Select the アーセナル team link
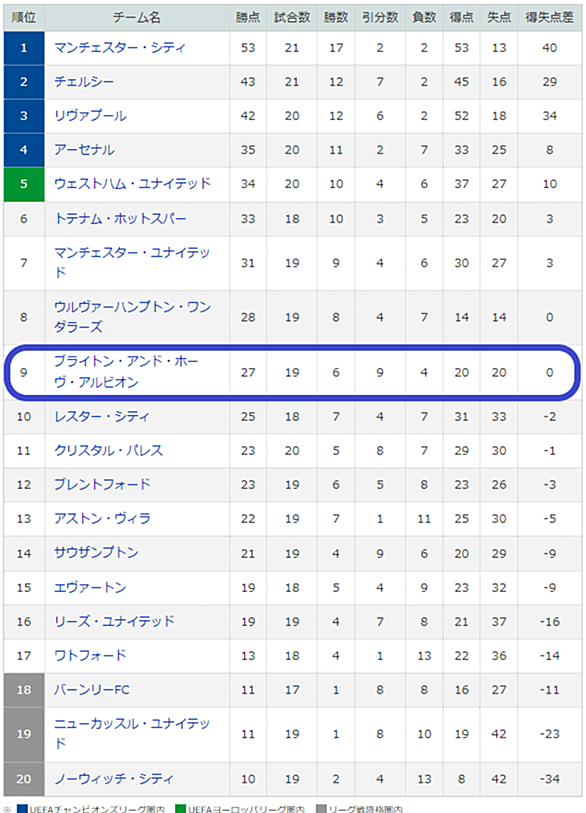Viewport: 586px width, 813px height. point(85,150)
